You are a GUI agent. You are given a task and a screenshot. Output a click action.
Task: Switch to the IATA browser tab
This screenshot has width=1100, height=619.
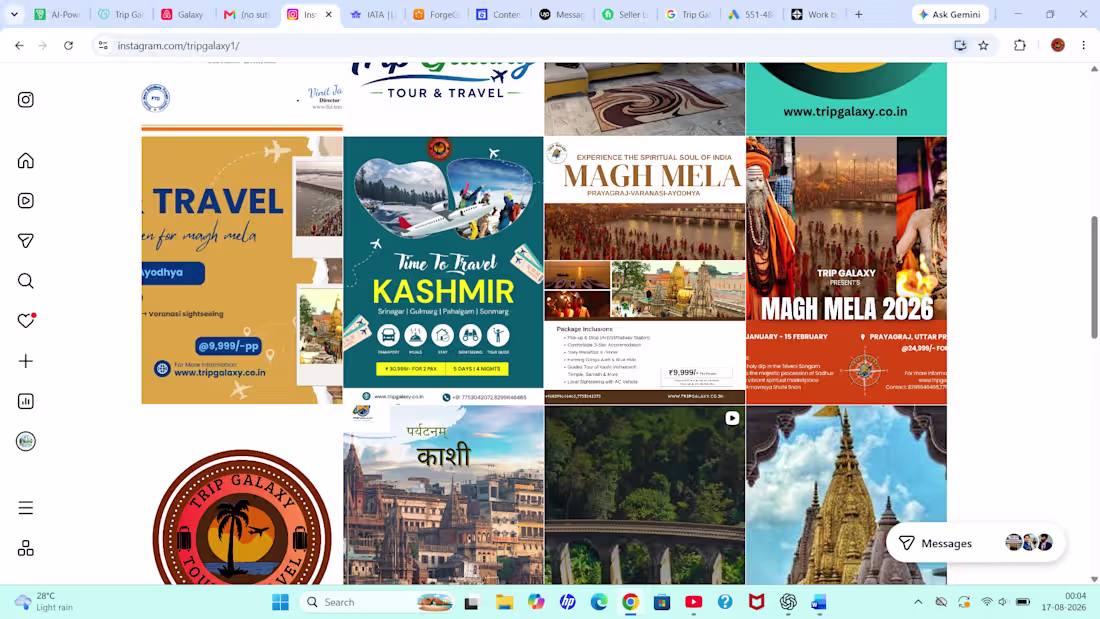click(373, 14)
